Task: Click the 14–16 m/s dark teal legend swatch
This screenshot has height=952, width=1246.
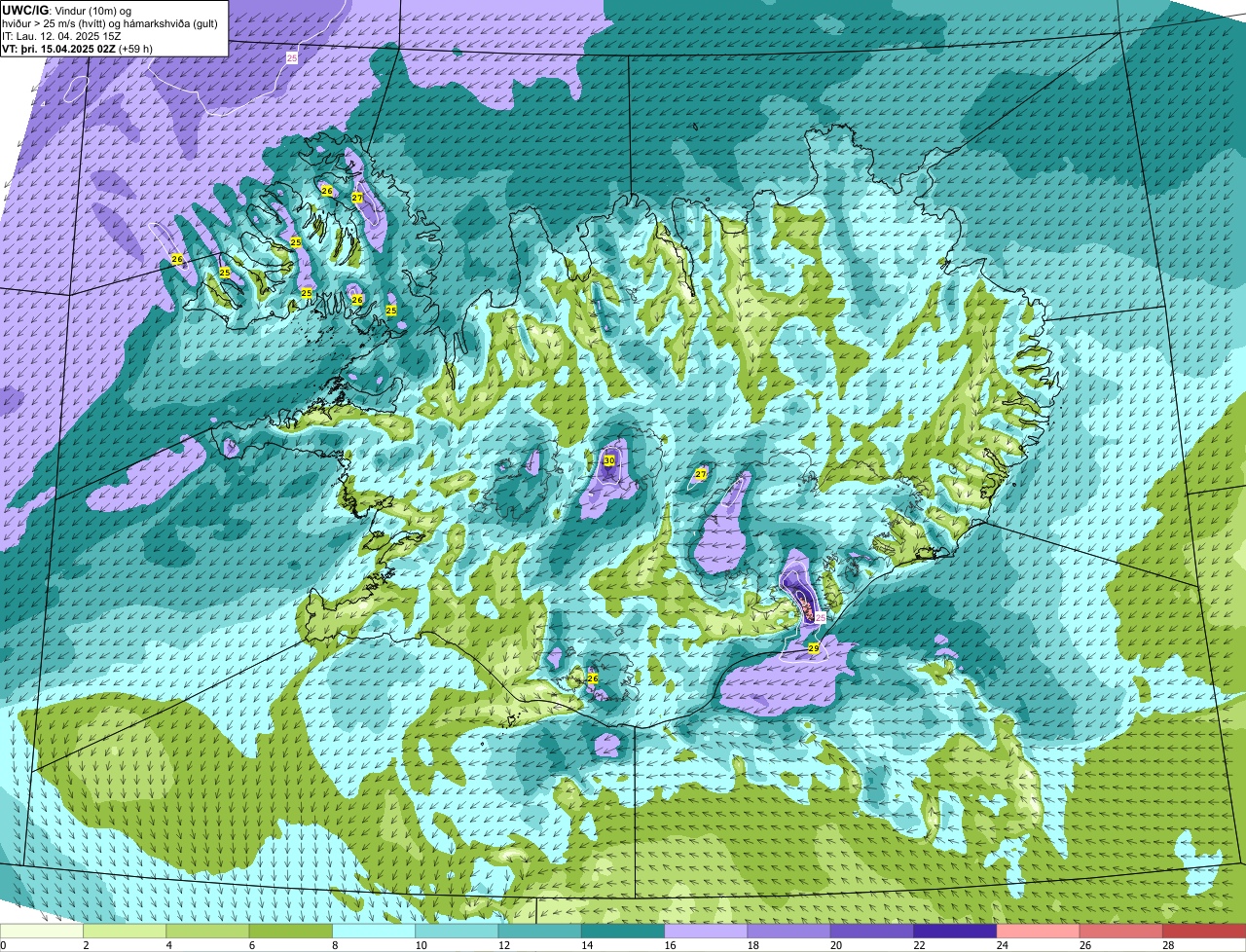Action: click(622, 931)
